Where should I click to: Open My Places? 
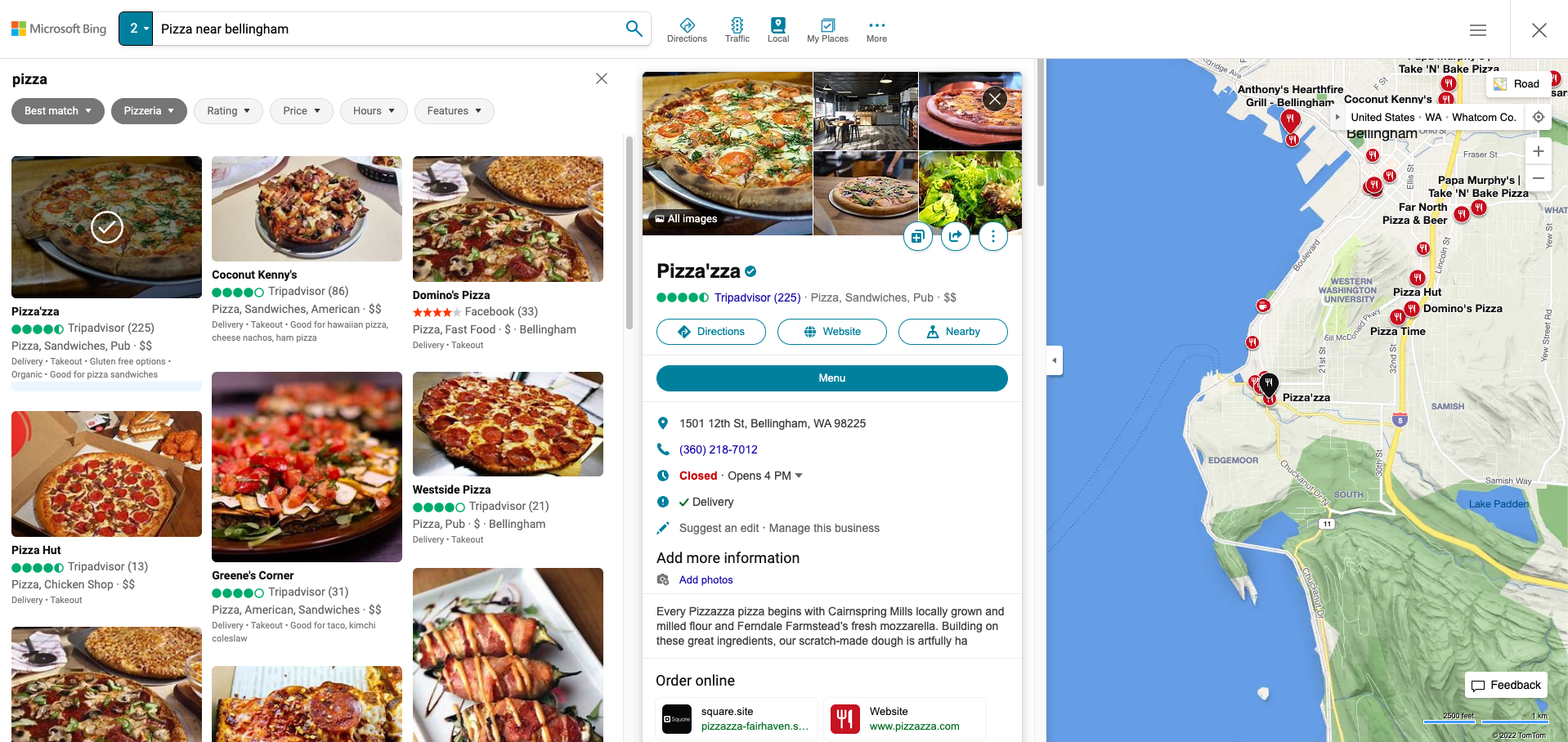[827, 30]
